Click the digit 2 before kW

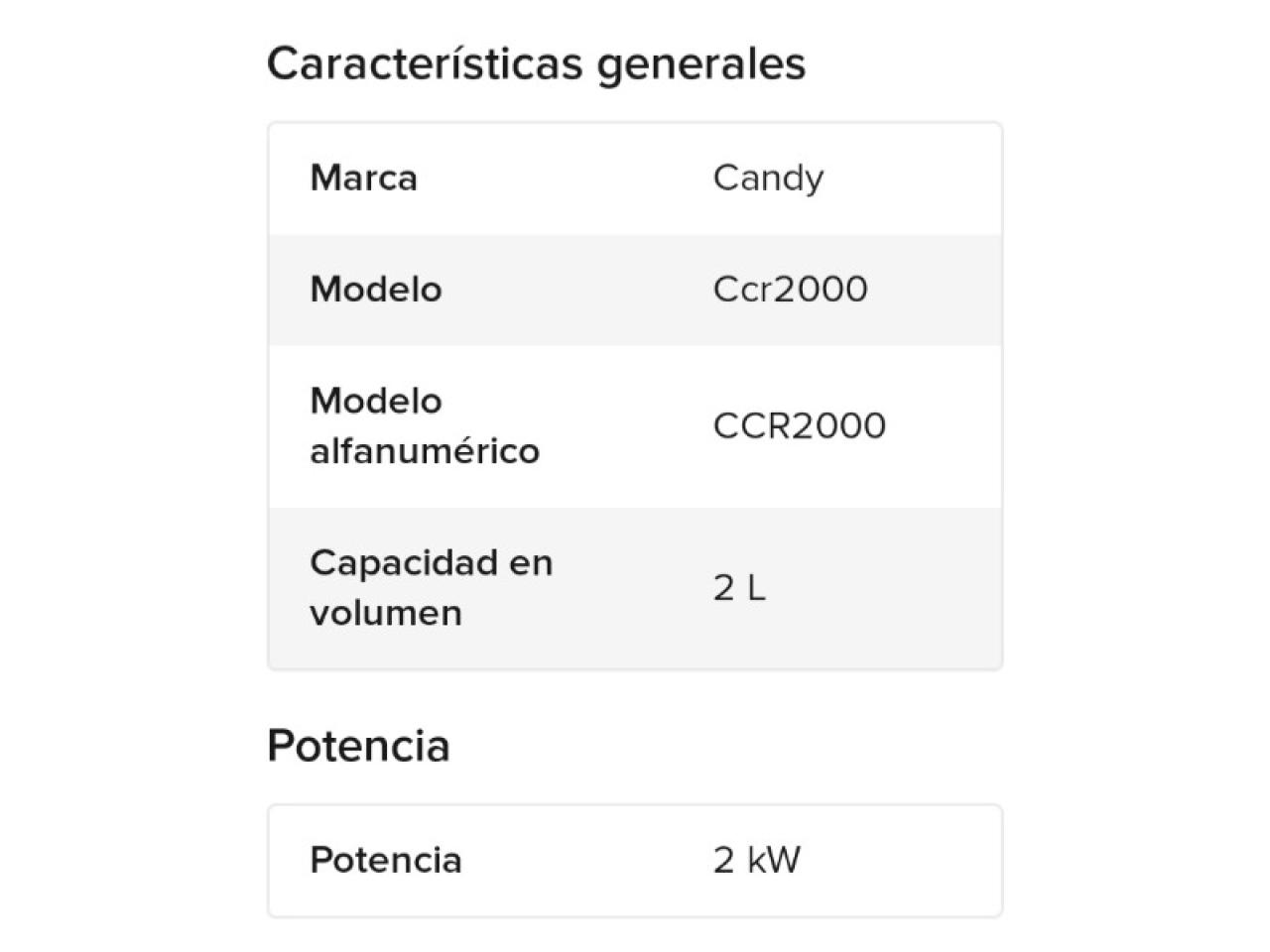click(723, 860)
